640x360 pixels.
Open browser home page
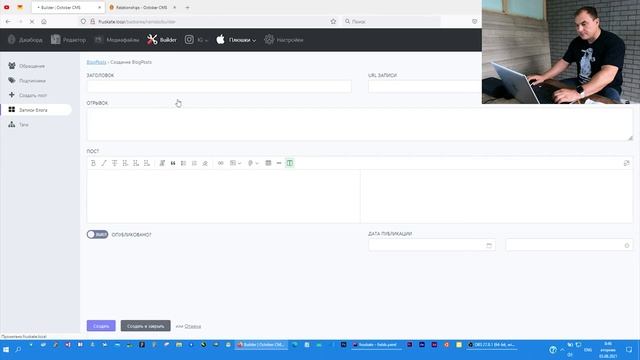[x=44, y=21]
